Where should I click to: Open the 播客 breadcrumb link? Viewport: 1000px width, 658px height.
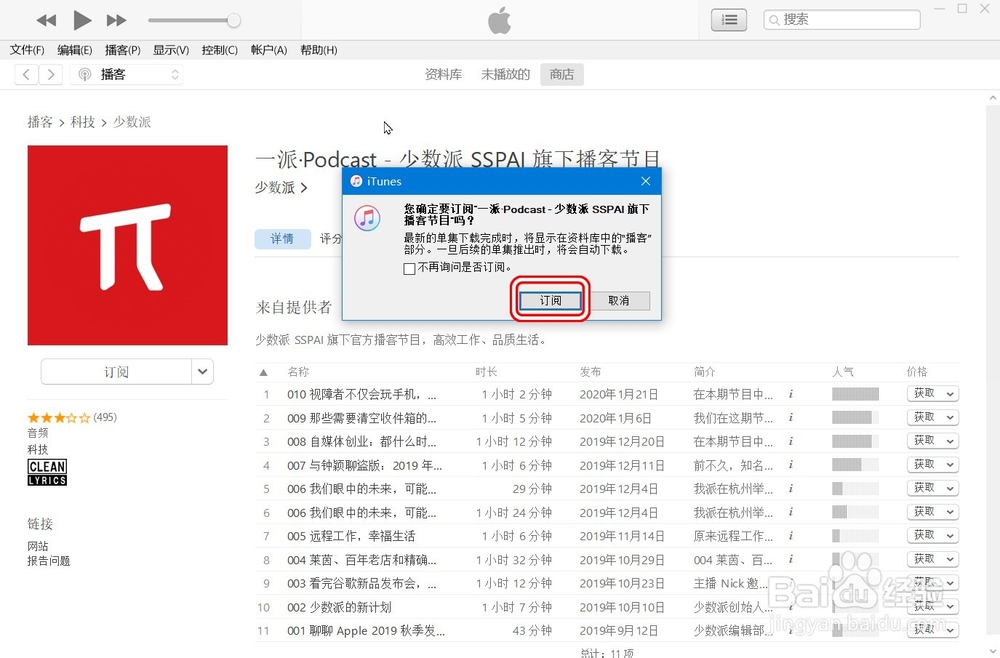40,122
